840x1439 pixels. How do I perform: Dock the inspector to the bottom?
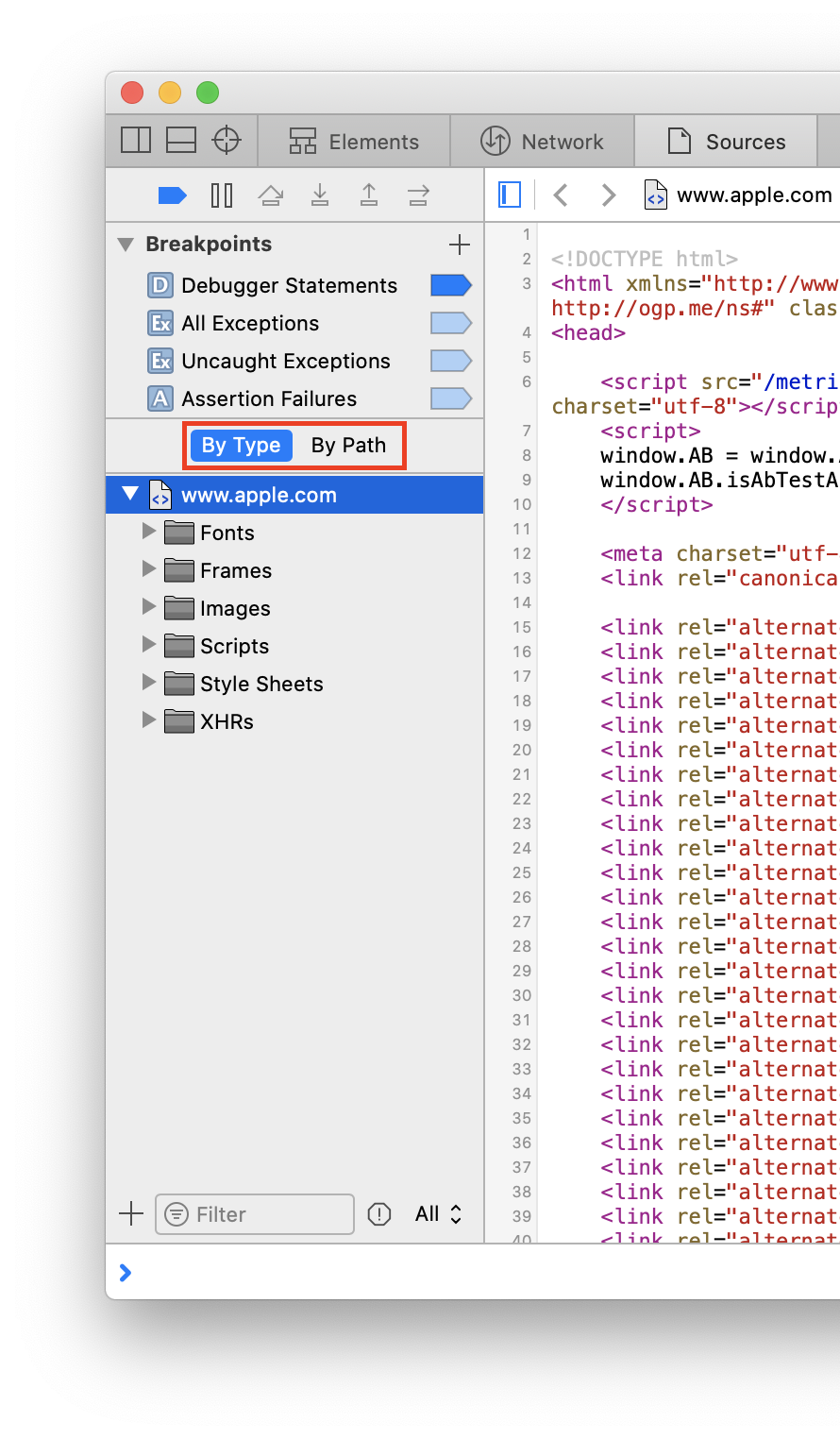click(x=181, y=141)
